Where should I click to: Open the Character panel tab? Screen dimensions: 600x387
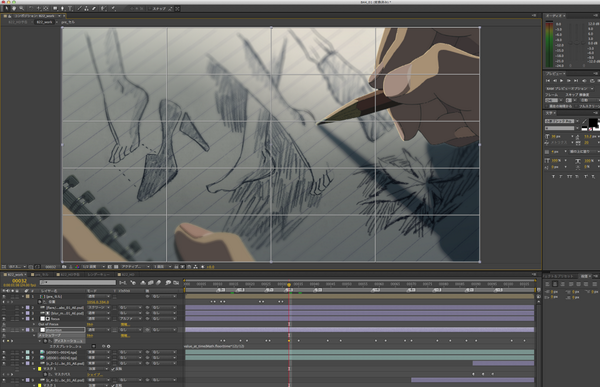point(549,113)
